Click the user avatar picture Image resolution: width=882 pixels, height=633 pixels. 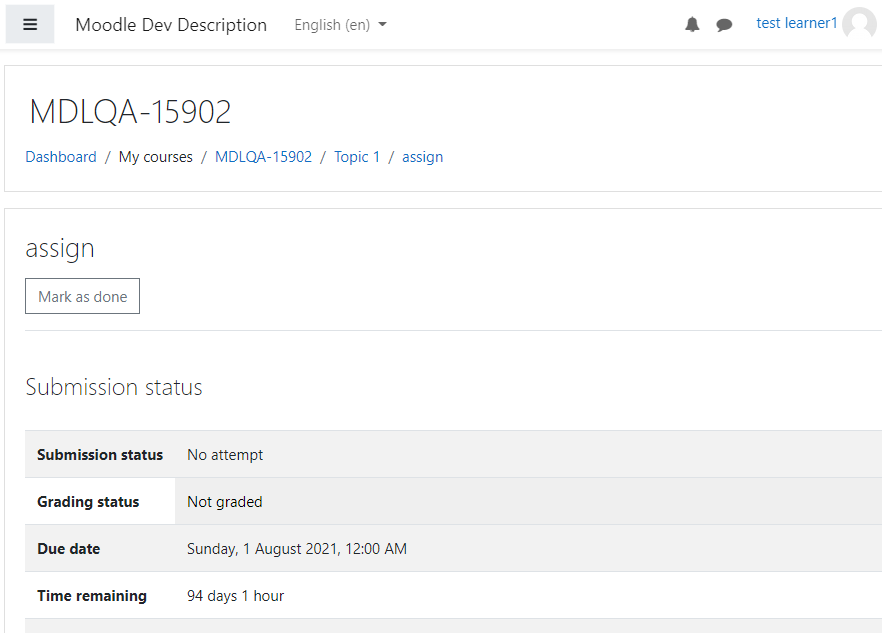pos(859,24)
